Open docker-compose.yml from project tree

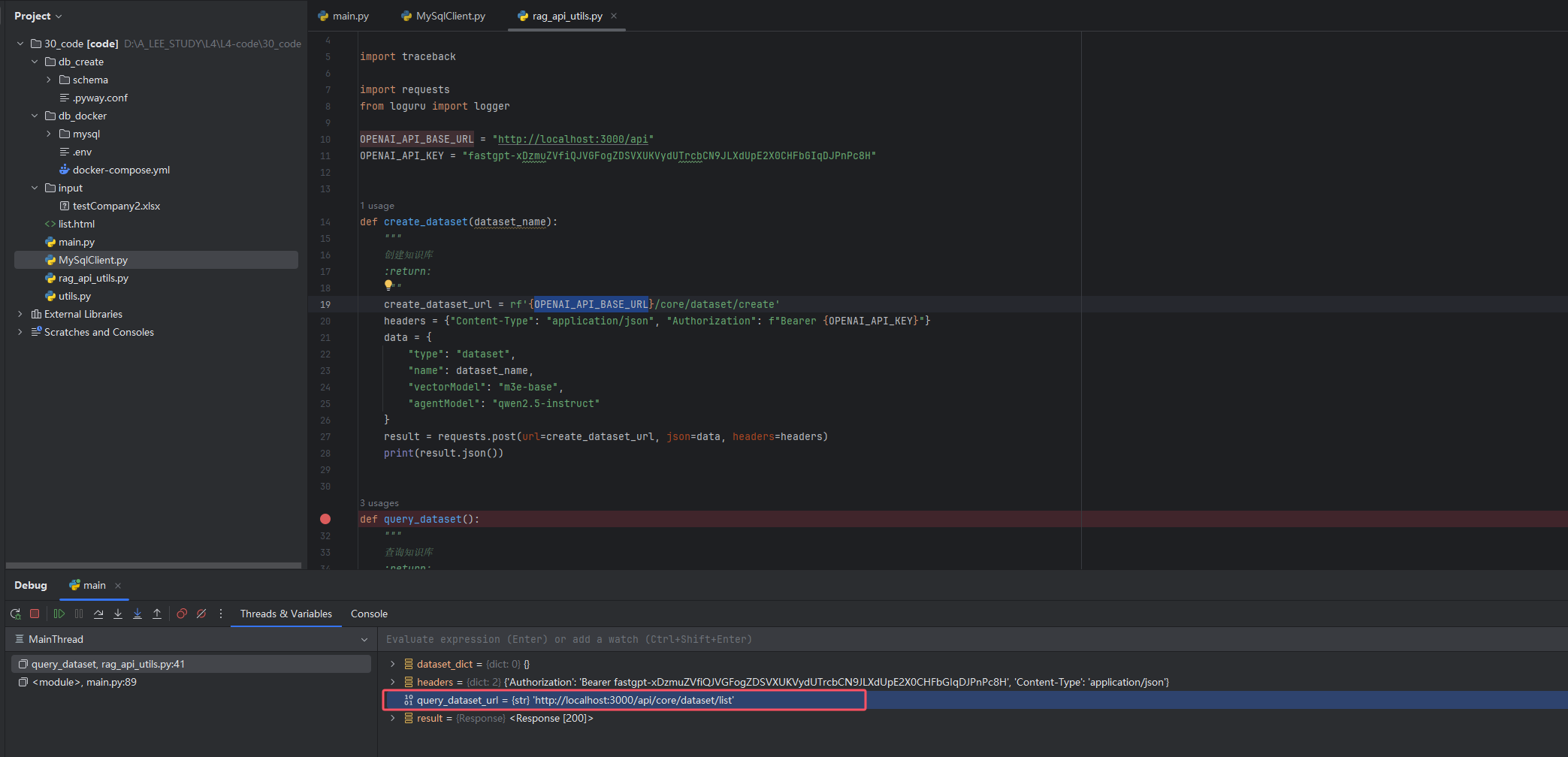[121, 170]
